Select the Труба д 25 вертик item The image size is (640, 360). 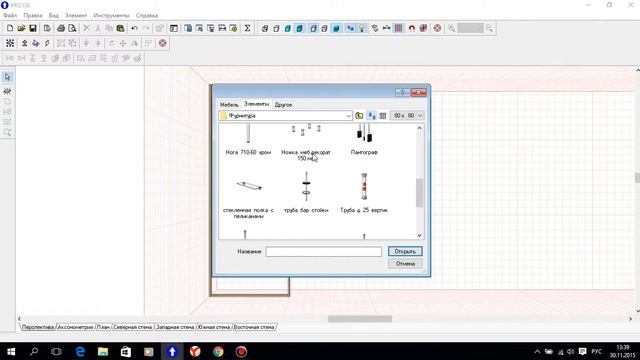pos(364,193)
